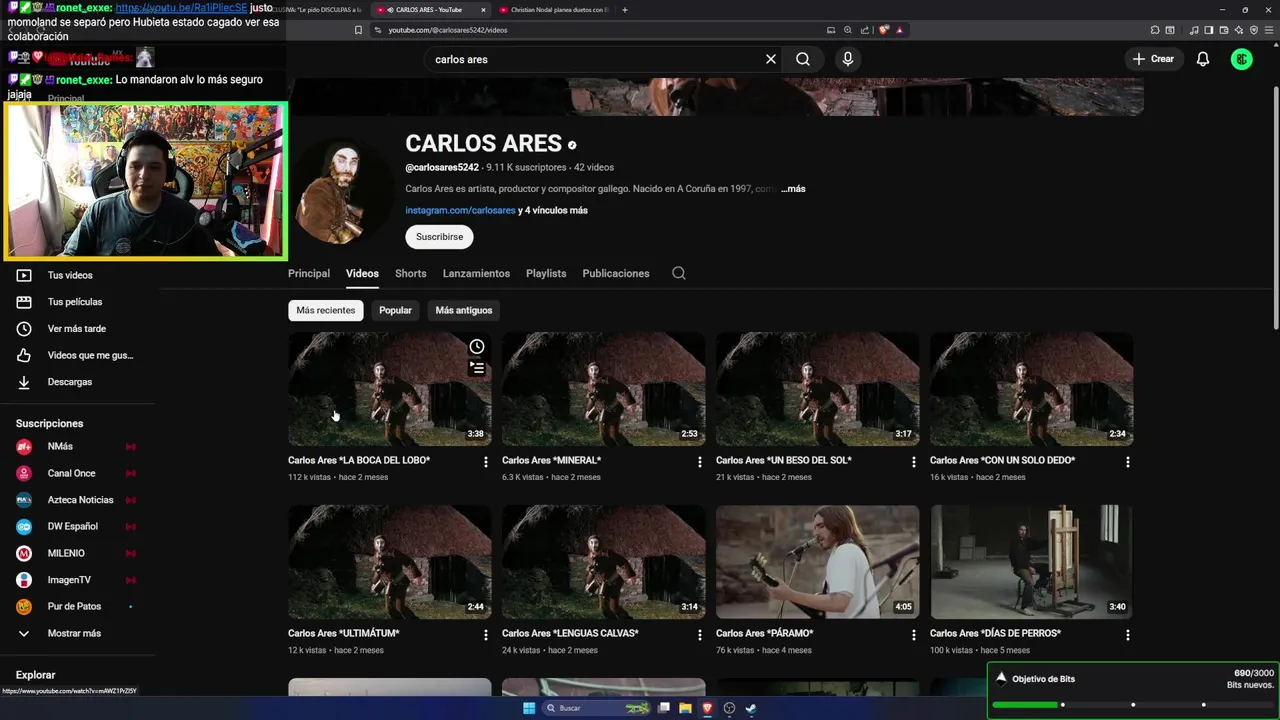Screen dimensions: 1280x720
Task: Open the account avatar menu
Action: click(1242, 59)
